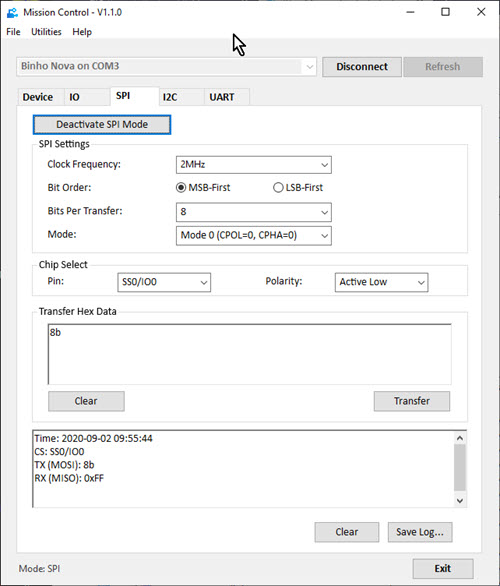Viewport: 500px width, 586px height.
Task: Open the Polarity Active Low dropdown
Action: click(382, 282)
